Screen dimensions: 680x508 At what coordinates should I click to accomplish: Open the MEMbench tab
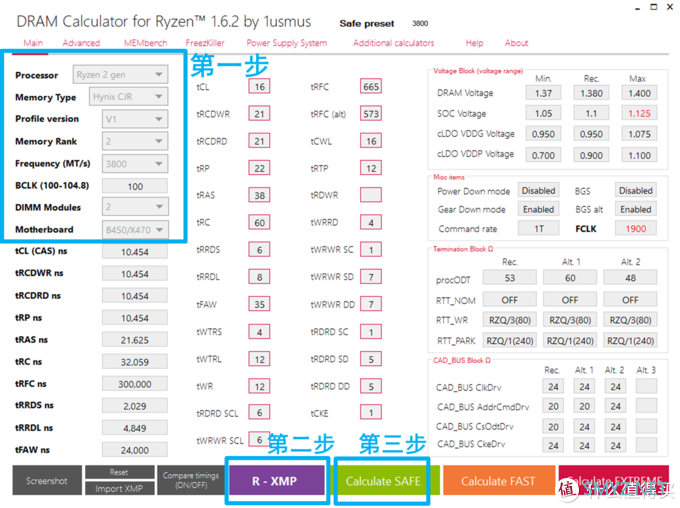145,43
